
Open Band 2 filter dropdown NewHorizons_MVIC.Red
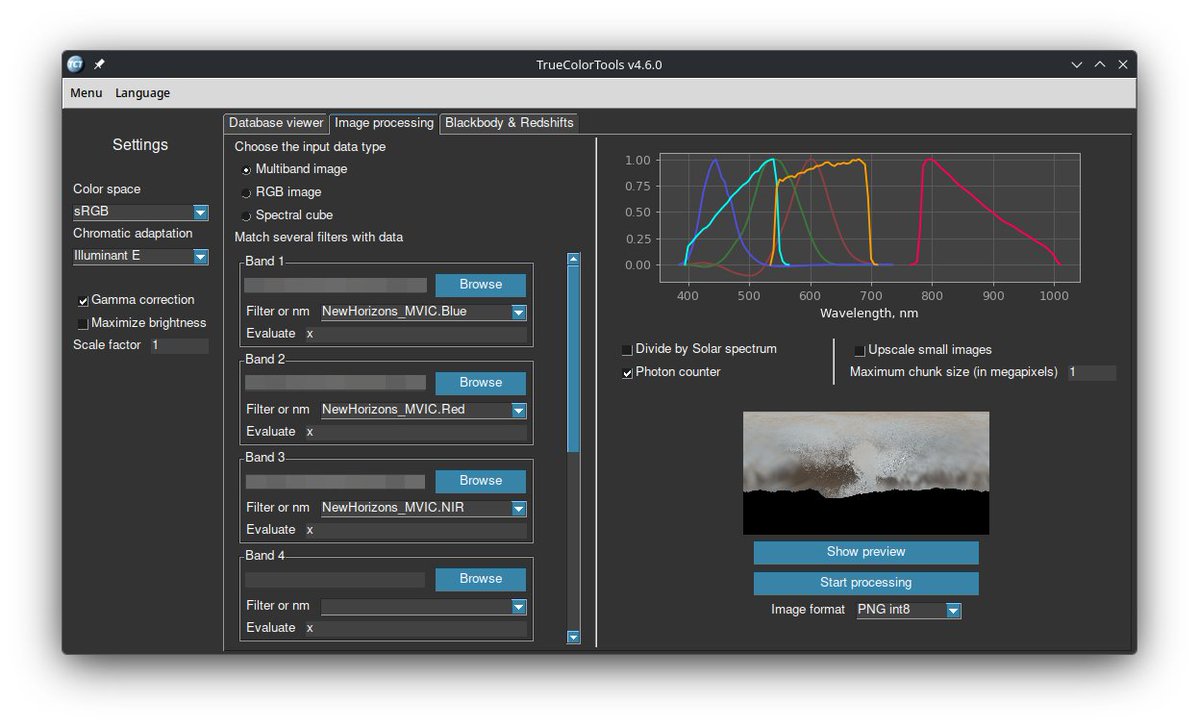point(424,409)
